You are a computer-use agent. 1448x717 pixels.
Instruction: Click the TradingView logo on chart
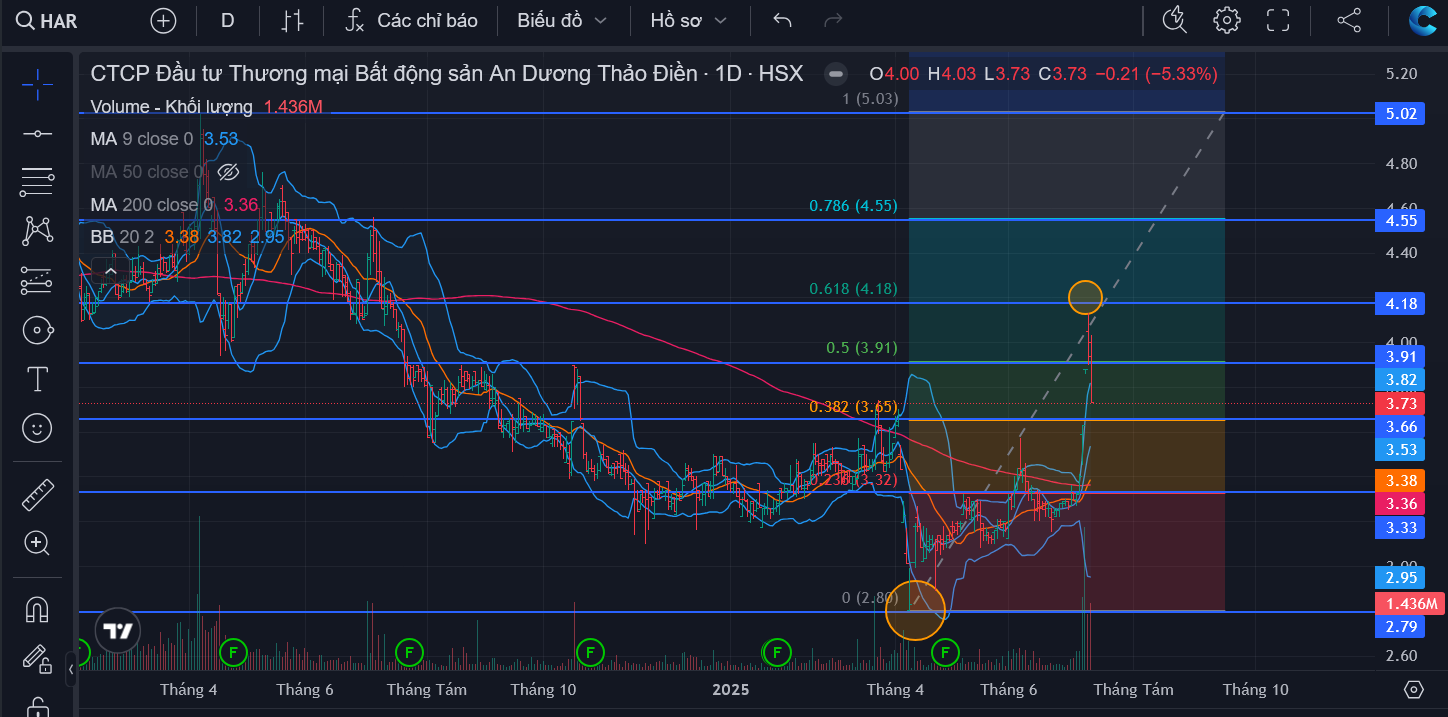tap(118, 631)
